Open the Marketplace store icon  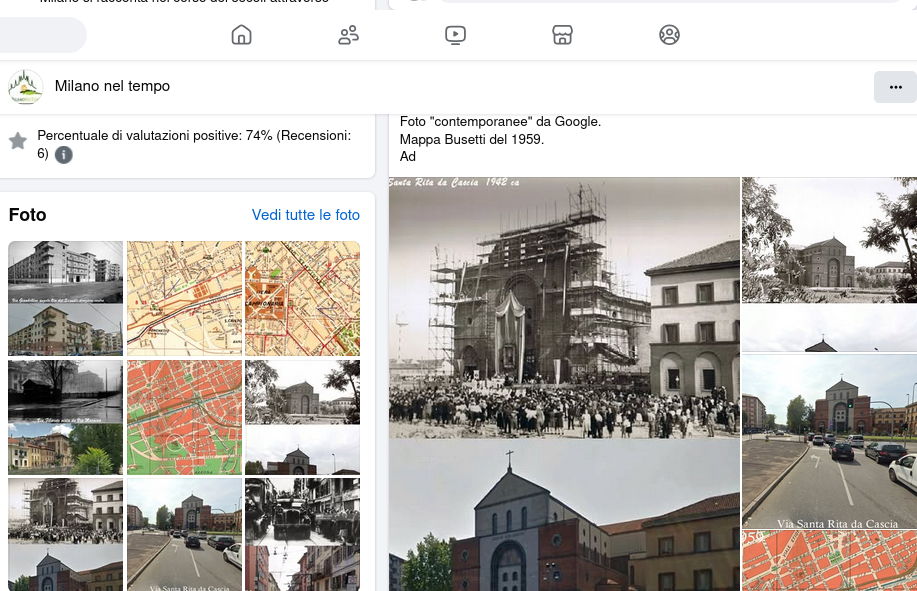[x=562, y=35]
